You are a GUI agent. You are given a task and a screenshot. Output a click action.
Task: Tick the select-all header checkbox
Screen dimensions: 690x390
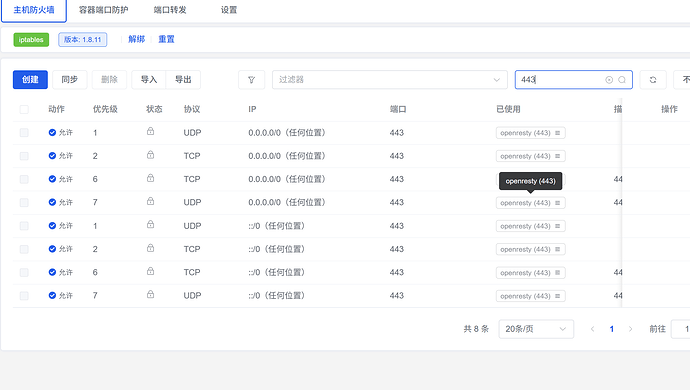24,109
